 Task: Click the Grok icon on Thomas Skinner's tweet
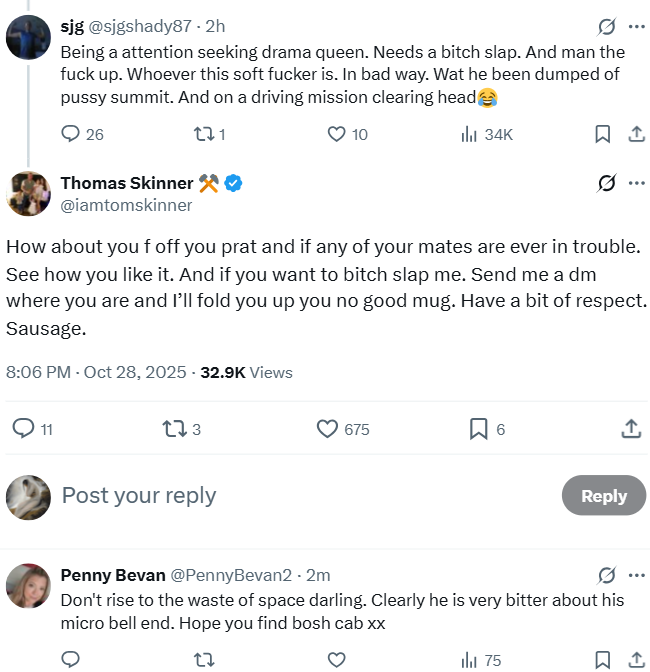[x=607, y=183]
